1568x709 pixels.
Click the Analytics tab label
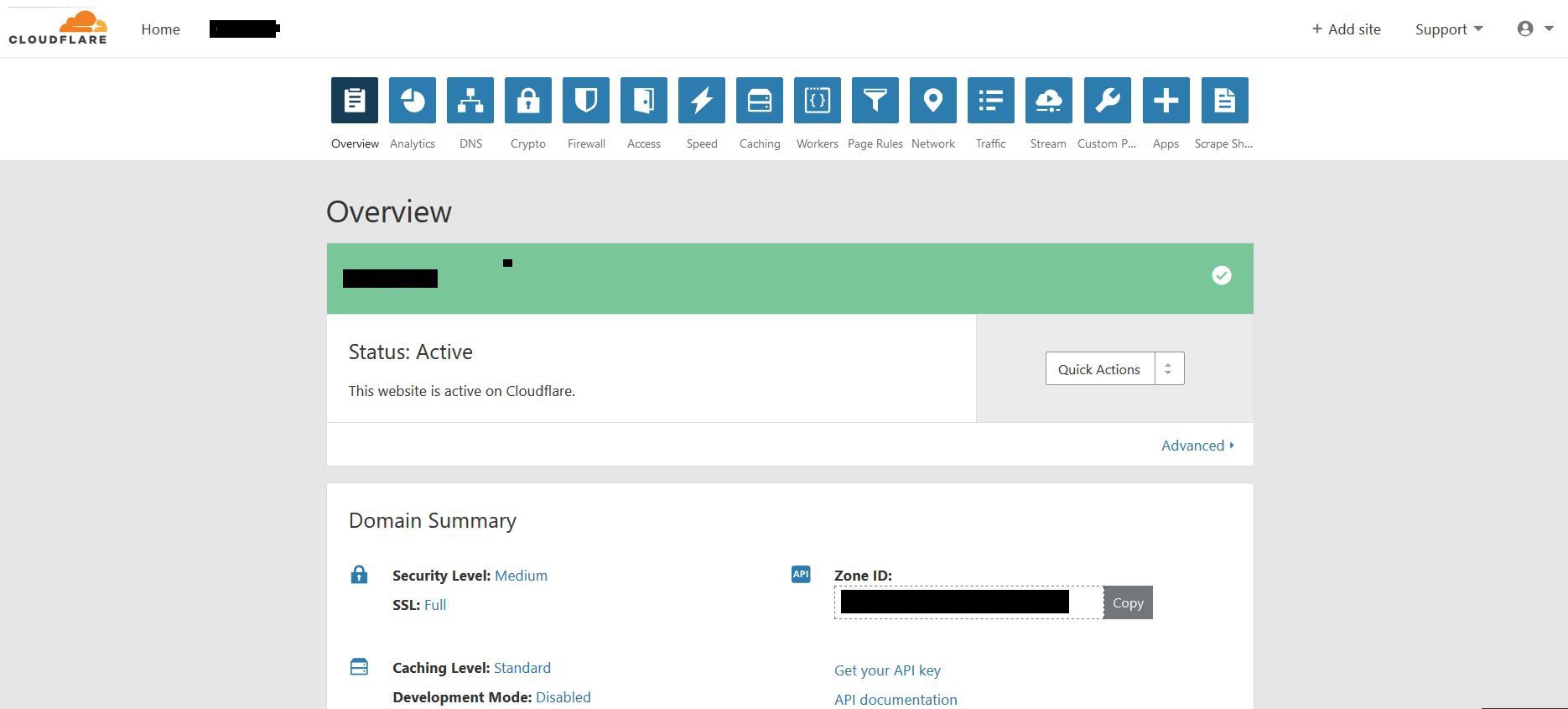[x=413, y=143]
